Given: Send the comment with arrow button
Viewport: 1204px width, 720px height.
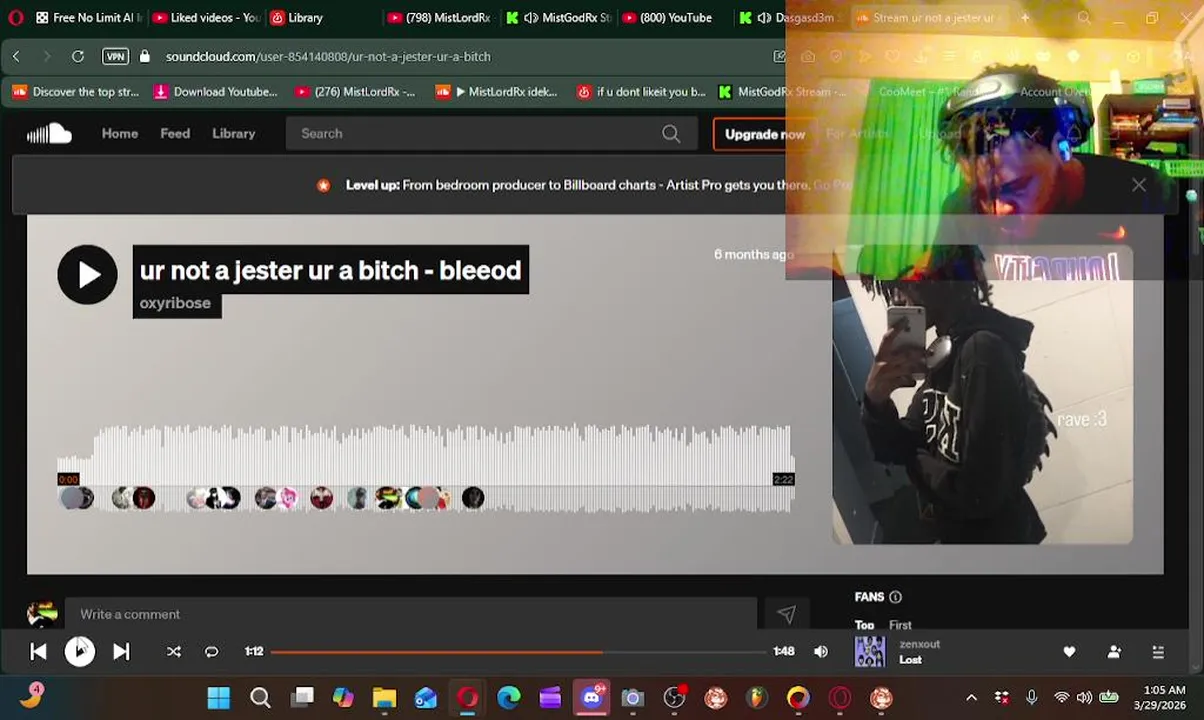Looking at the screenshot, I should (x=786, y=614).
